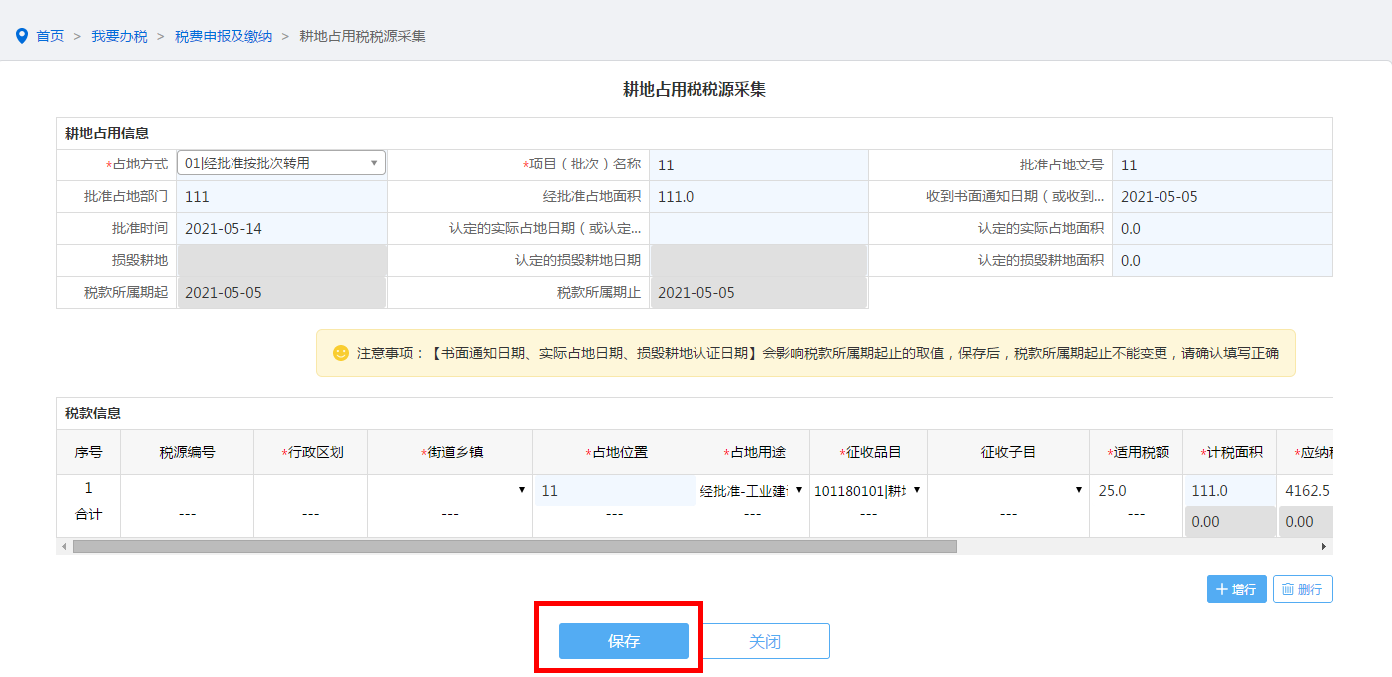The image size is (1392, 677).
Task: Delete a row with 删行 button
Action: [x=1302, y=589]
